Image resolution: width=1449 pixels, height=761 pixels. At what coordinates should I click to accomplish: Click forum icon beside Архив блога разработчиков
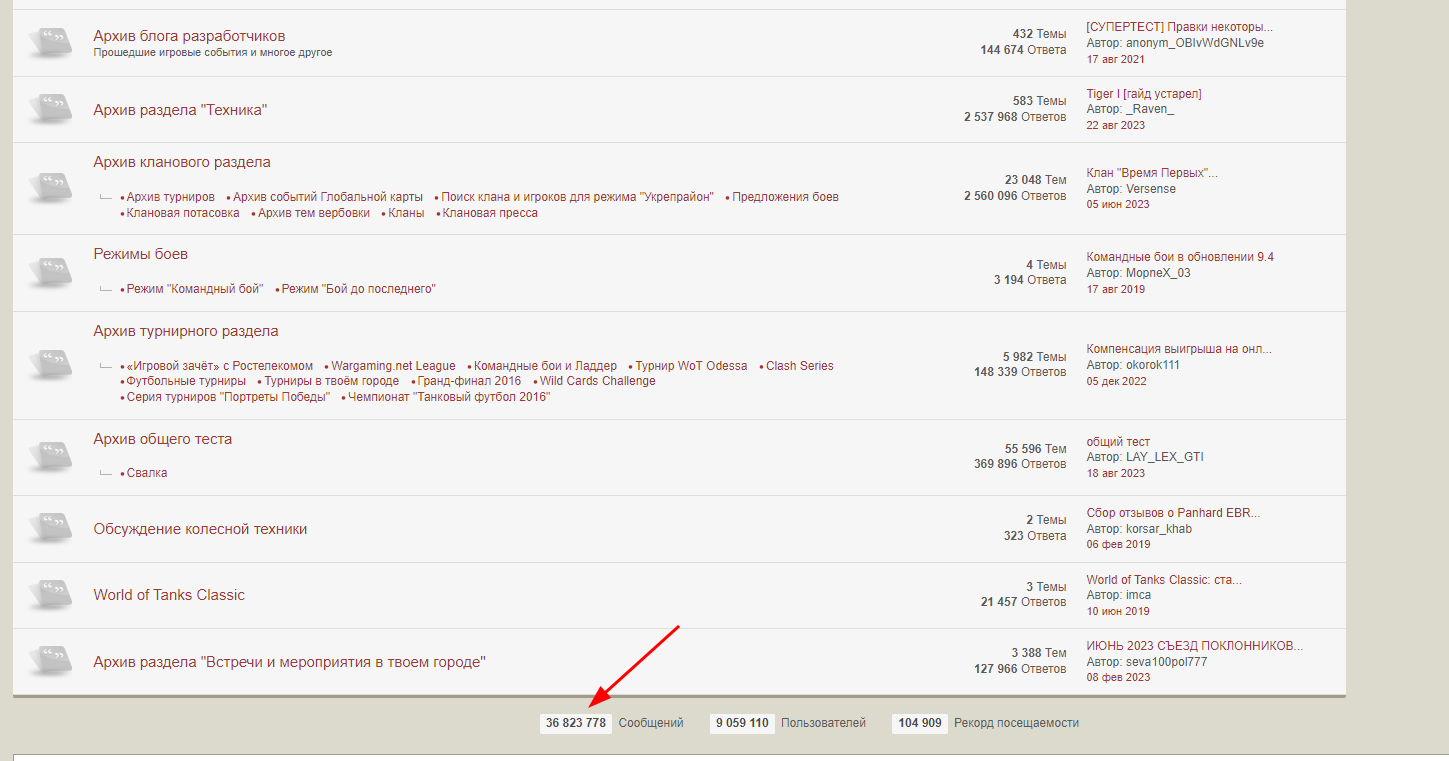[x=50, y=43]
